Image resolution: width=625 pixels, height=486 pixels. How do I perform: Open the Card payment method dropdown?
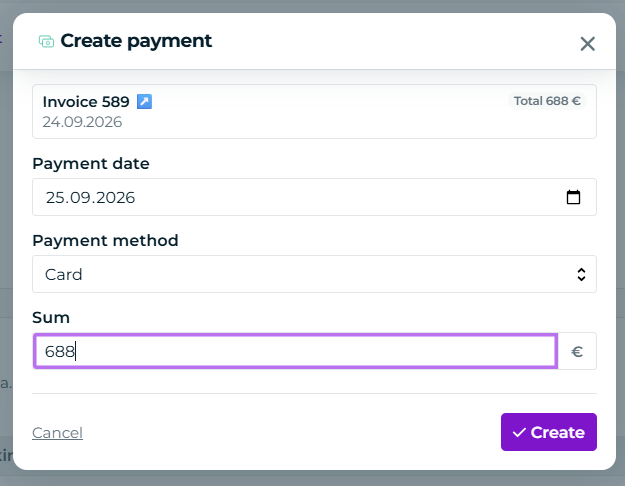[314, 274]
